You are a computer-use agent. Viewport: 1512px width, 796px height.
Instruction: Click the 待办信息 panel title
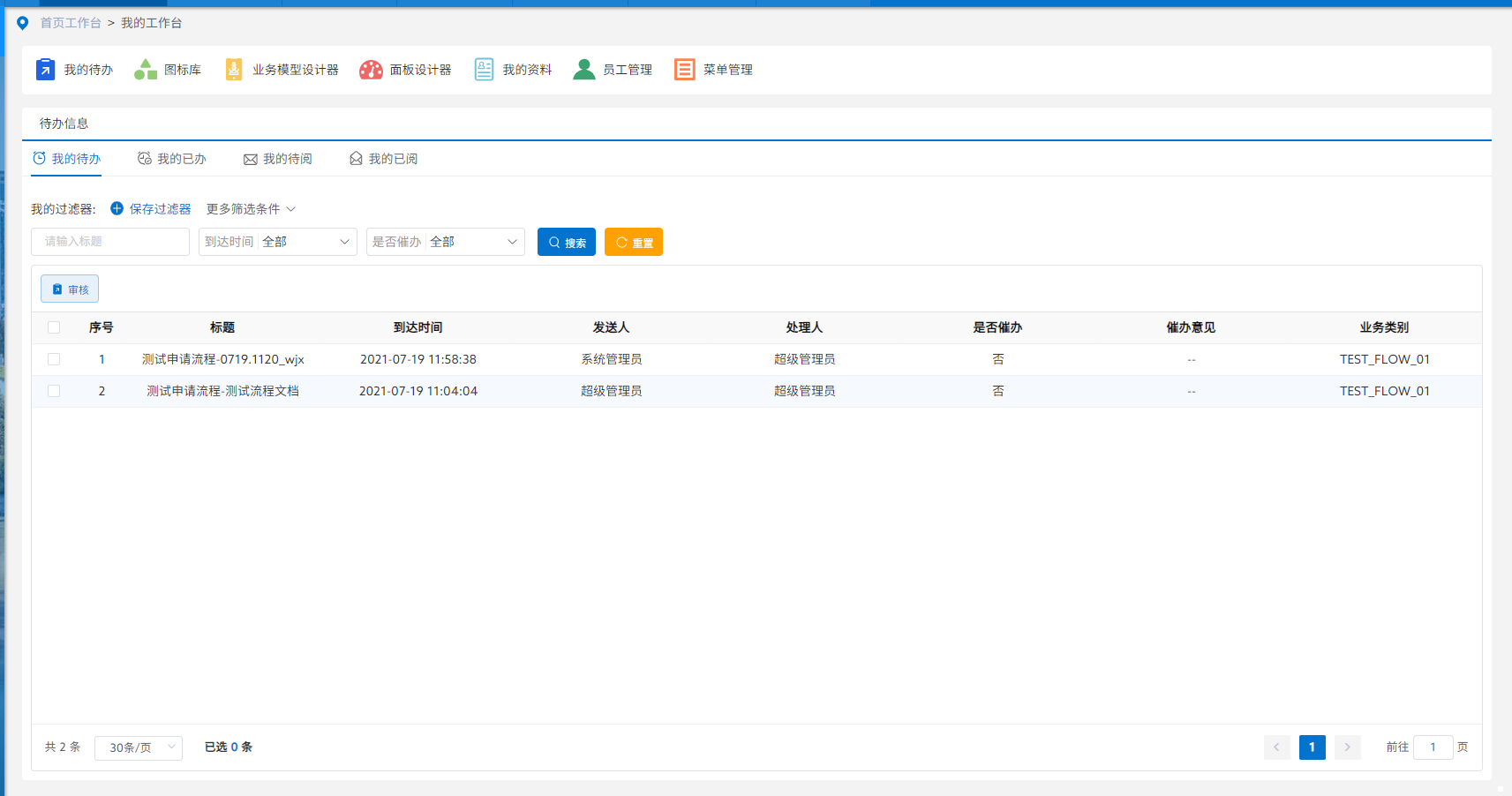pos(64,124)
